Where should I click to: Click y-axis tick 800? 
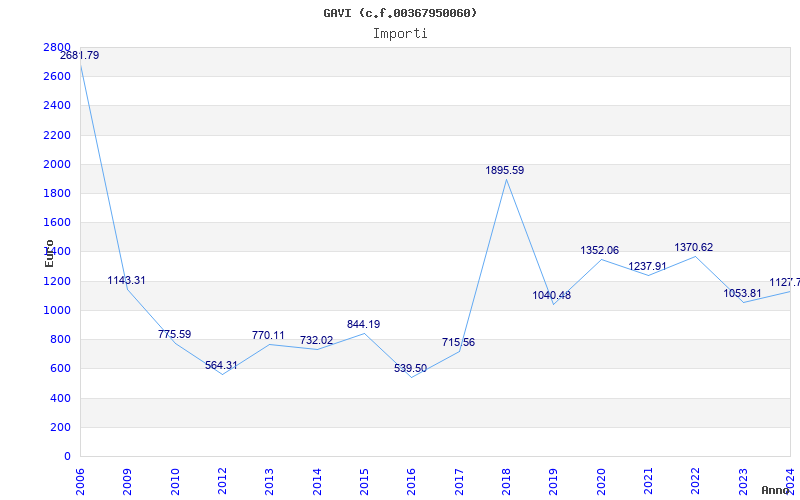61,339
